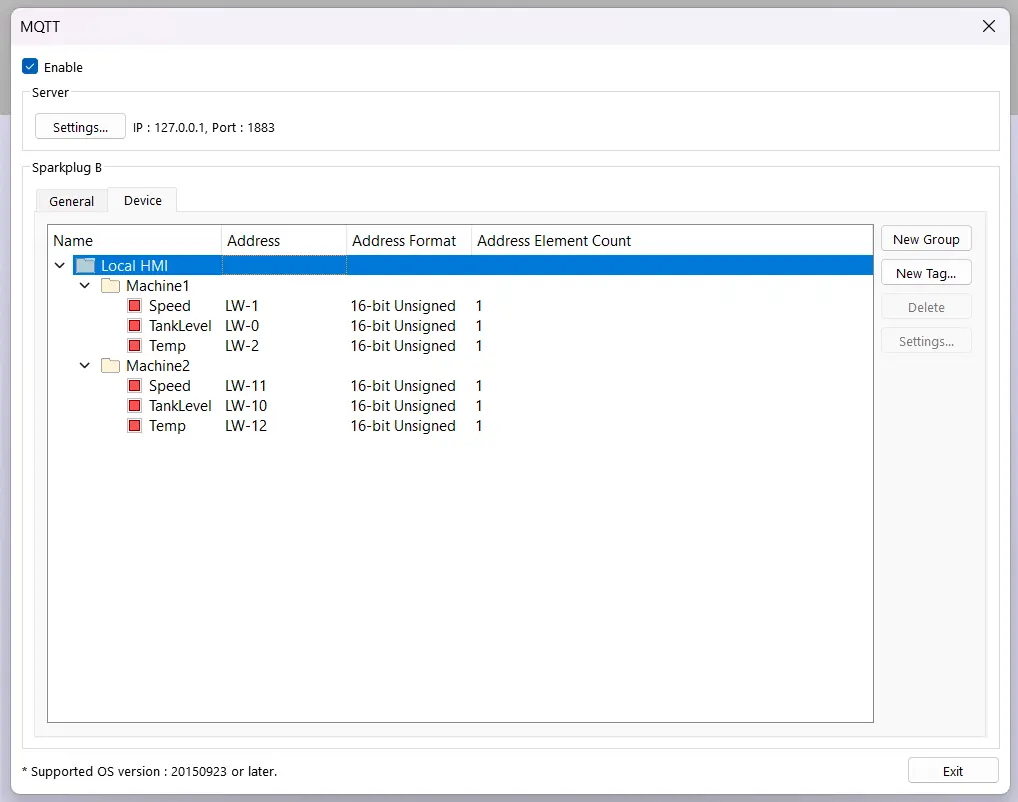1018x802 pixels.
Task: Click the Speed tag icon under Machine1
Action: (134, 305)
